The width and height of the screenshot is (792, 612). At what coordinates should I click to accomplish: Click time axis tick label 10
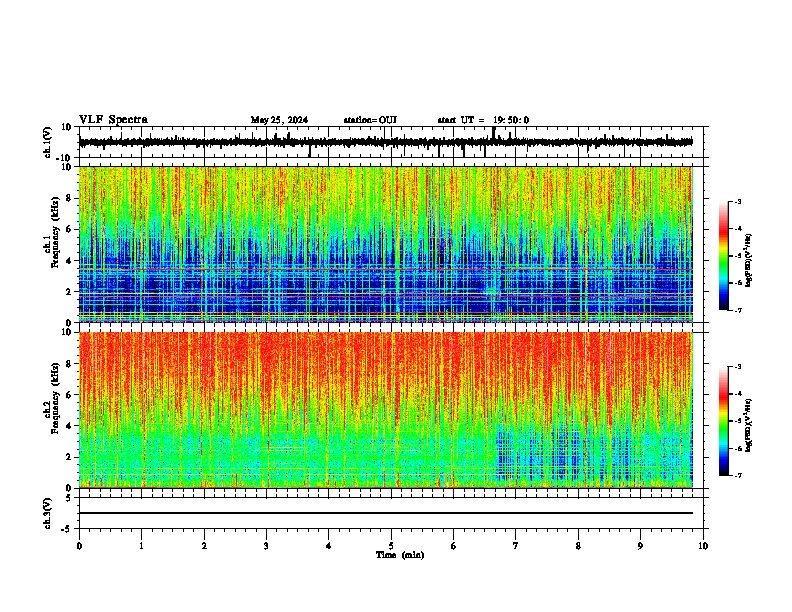(703, 546)
